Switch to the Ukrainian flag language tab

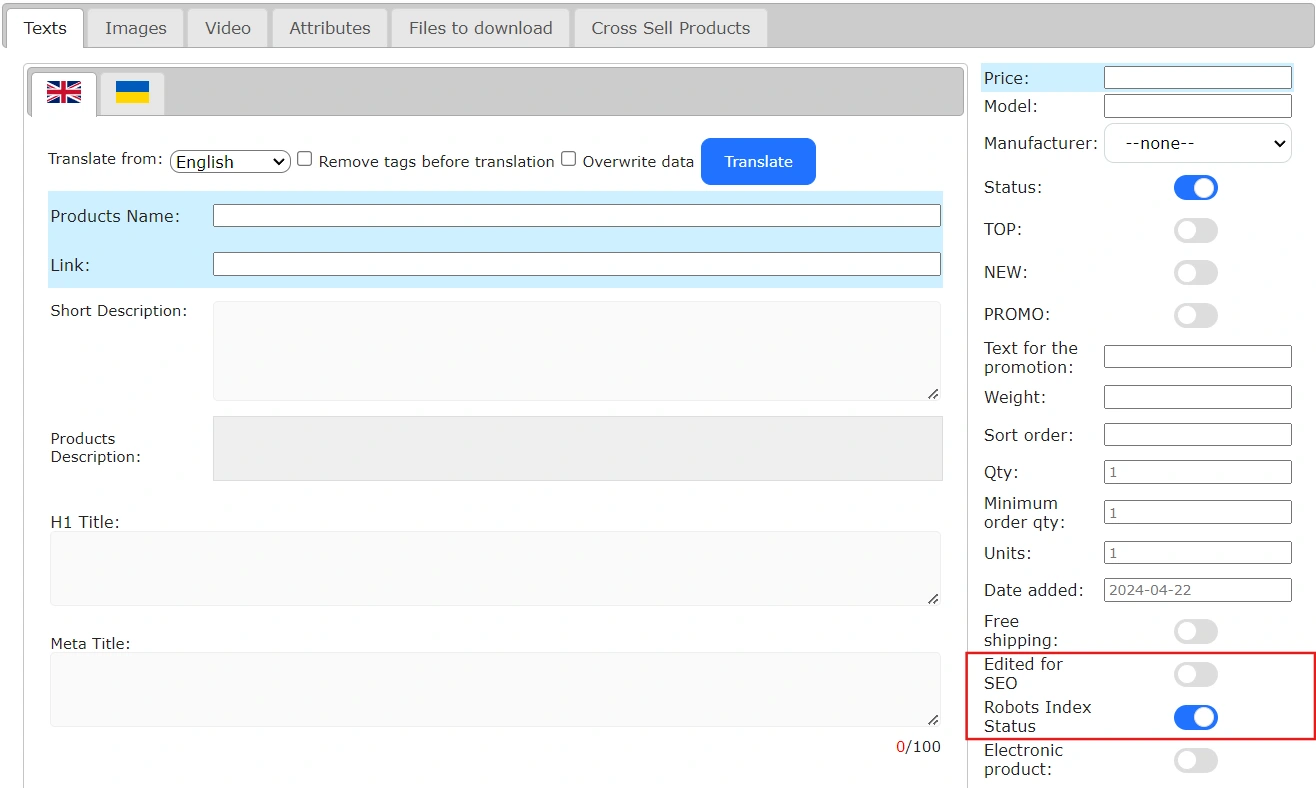pyautogui.click(x=132, y=93)
